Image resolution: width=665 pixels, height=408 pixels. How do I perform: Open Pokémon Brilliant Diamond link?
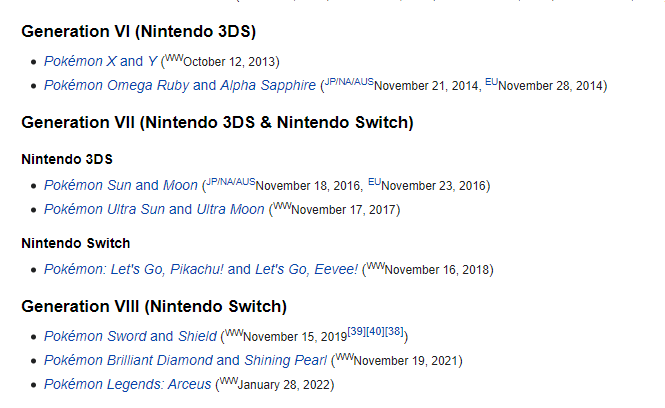(x=129, y=360)
